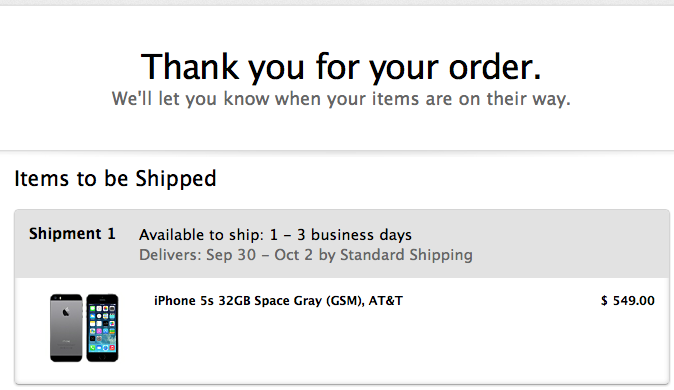The image size is (674, 390).
Task: Click the dollar sign before the price
Action: click(604, 301)
